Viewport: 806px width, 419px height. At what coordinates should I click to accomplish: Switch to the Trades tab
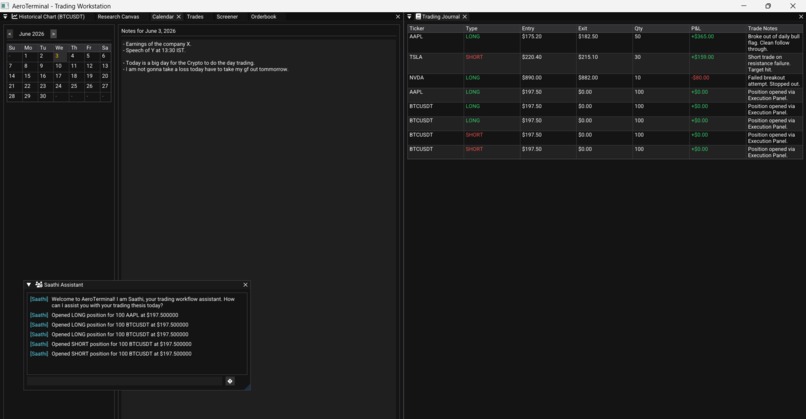[x=195, y=16]
